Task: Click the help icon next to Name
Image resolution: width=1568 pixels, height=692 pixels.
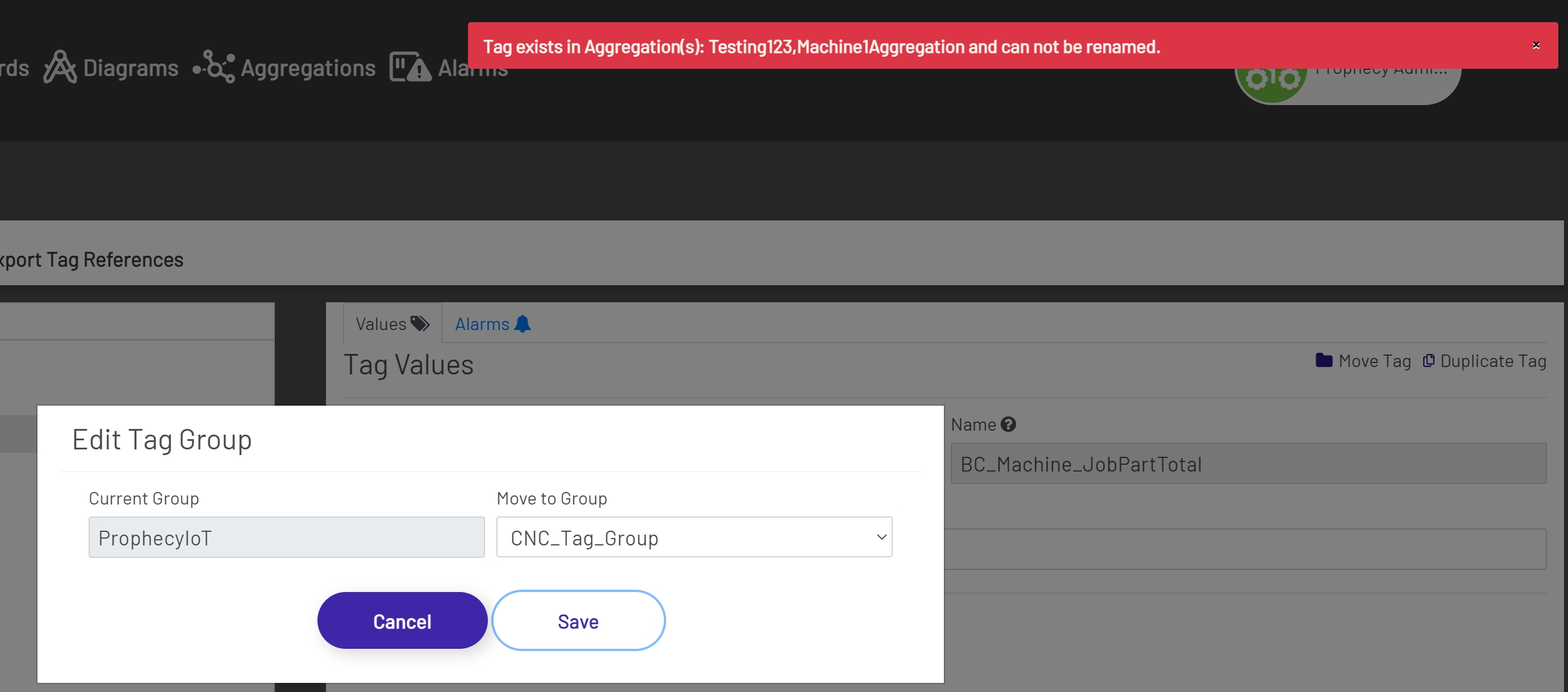Action: (x=1008, y=423)
